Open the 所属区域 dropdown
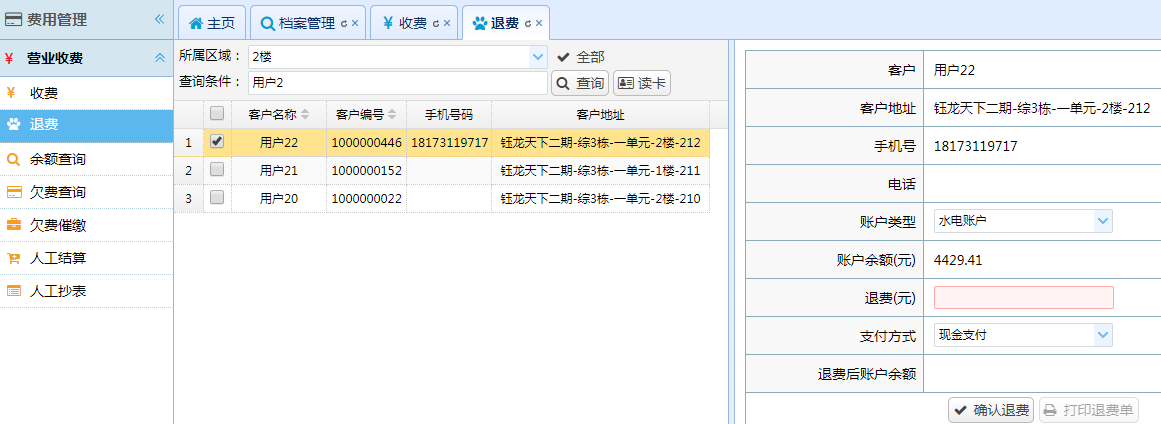1161x424 pixels. [x=538, y=57]
